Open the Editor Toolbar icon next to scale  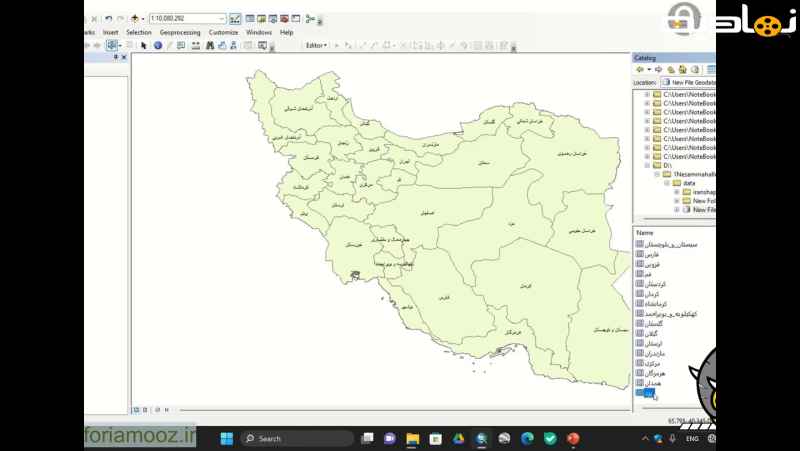click(235, 18)
